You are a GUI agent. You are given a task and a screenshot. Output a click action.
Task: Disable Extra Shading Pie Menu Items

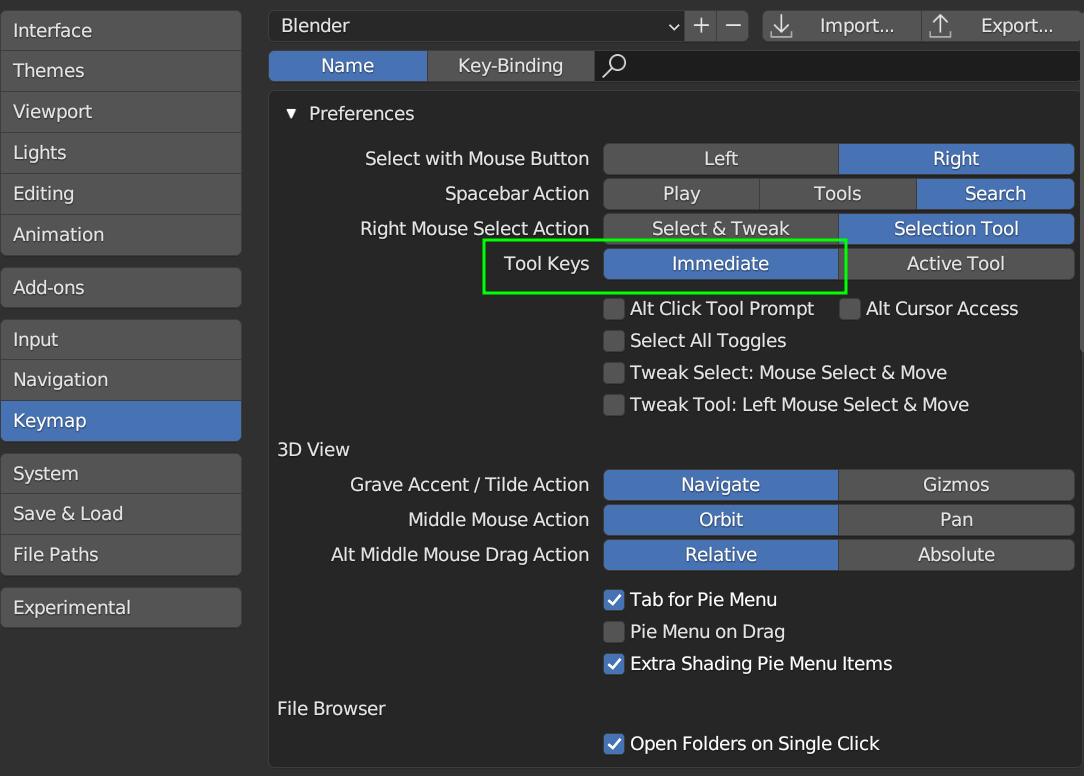[613, 663]
